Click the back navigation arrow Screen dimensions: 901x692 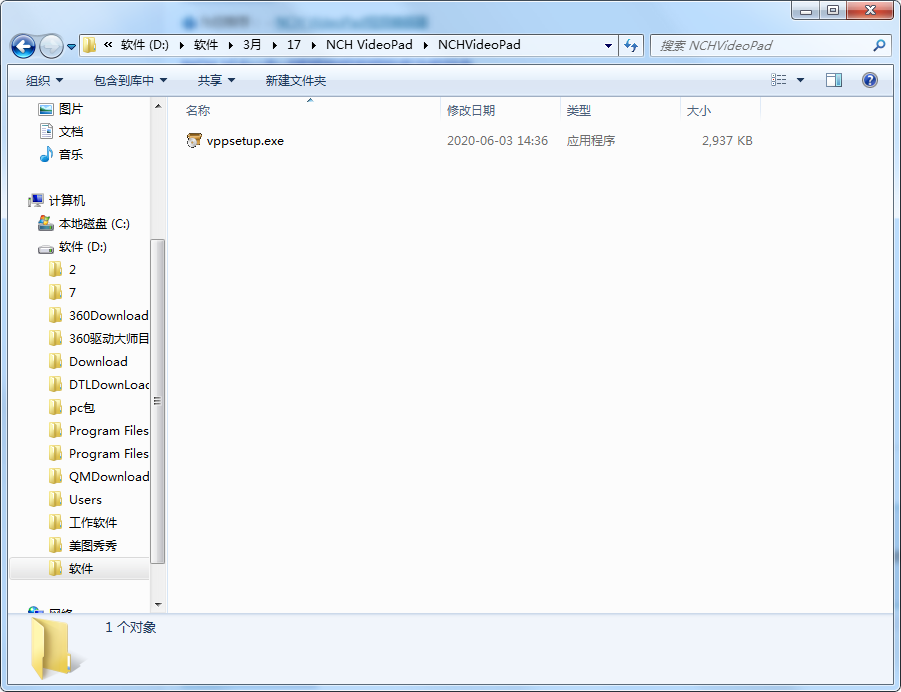[x=22, y=45]
